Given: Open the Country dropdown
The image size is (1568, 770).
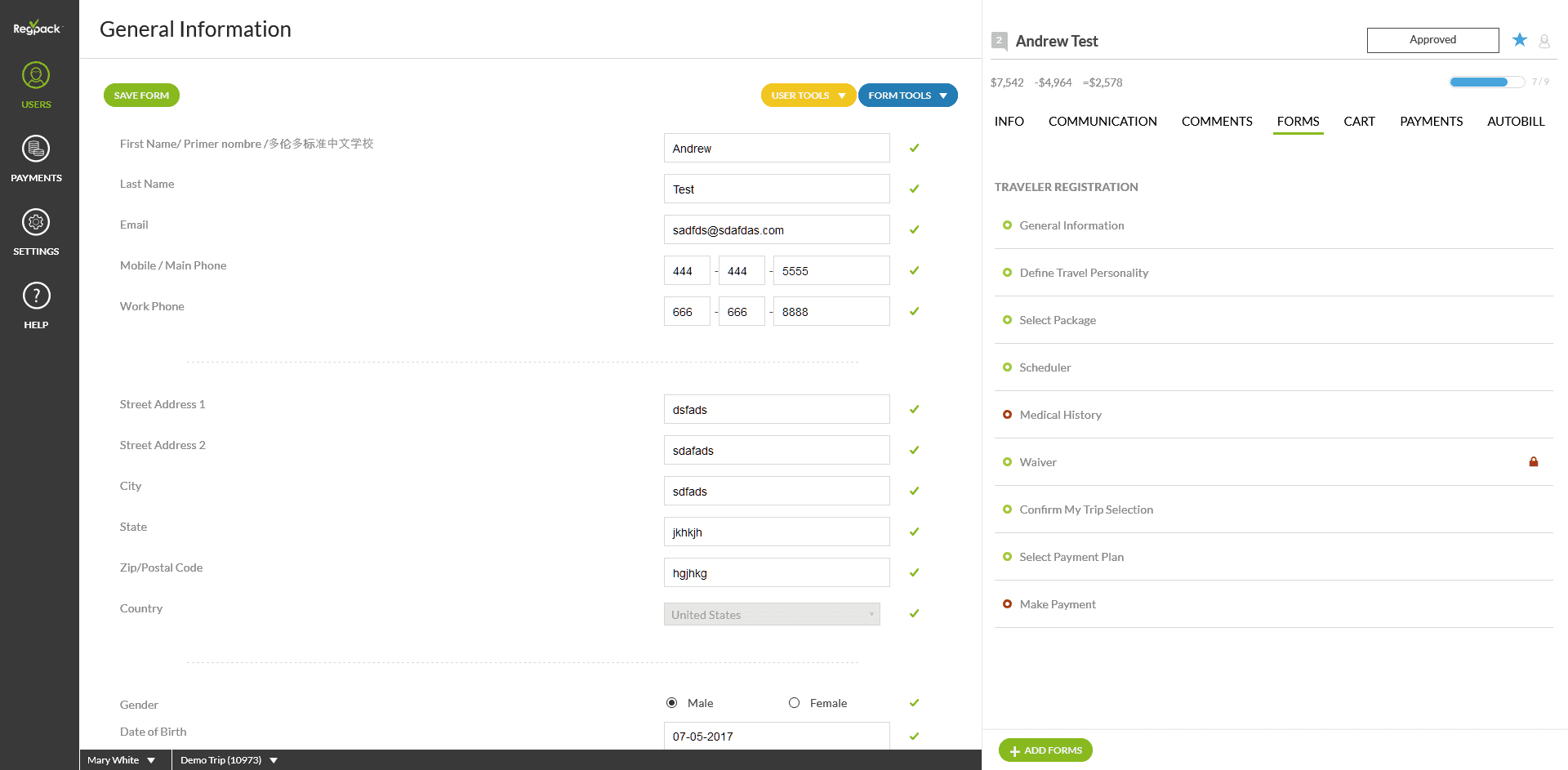Looking at the screenshot, I should tap(772, 615).
